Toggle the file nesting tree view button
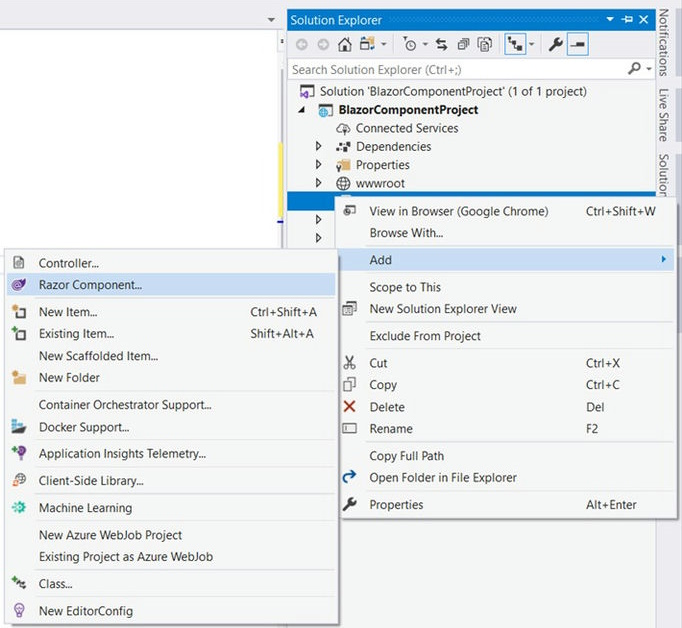Viewport: 682px width, 628px height. pyautogui.click(x=515, y=44)
